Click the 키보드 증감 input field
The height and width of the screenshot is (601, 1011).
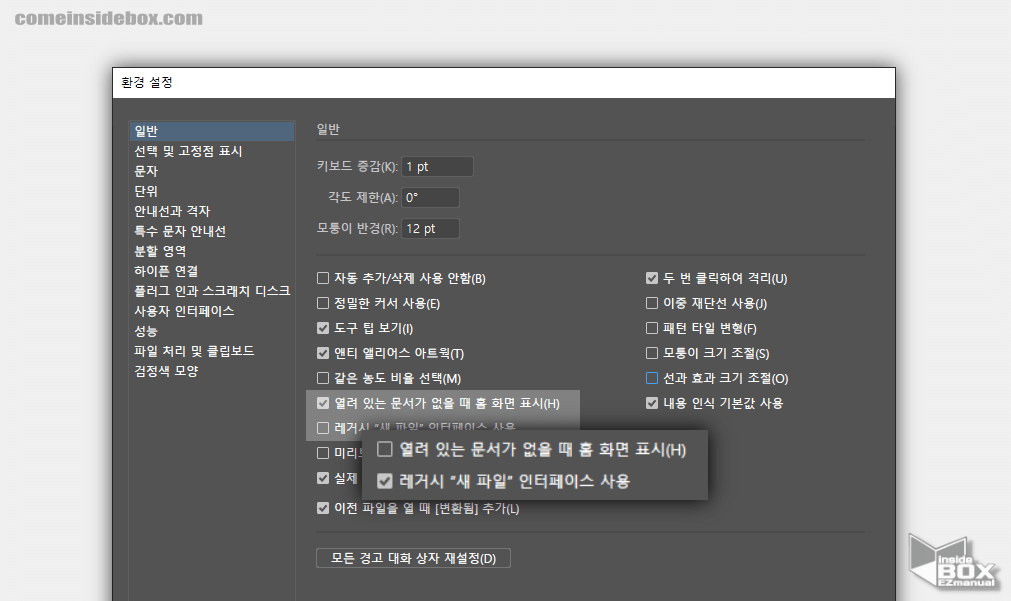click(436, 167)
